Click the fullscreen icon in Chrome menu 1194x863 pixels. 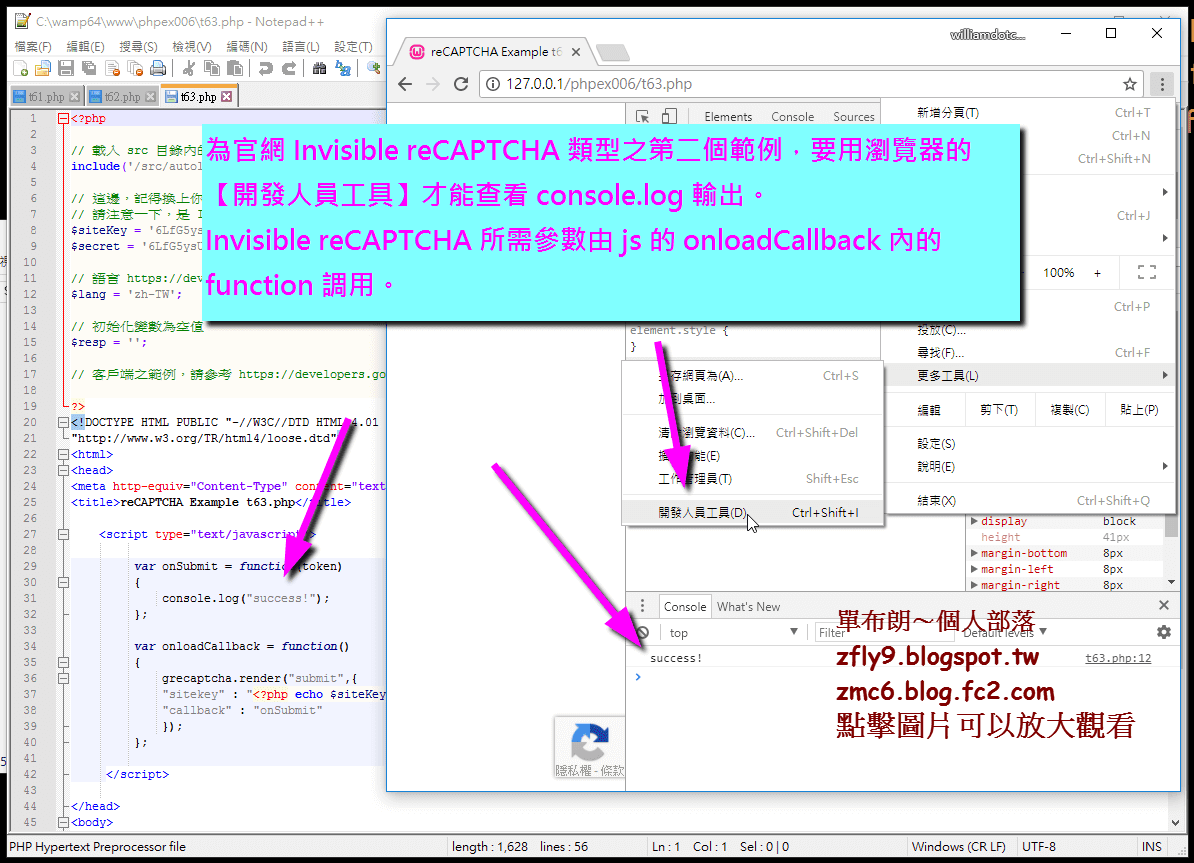[1147, 273]
